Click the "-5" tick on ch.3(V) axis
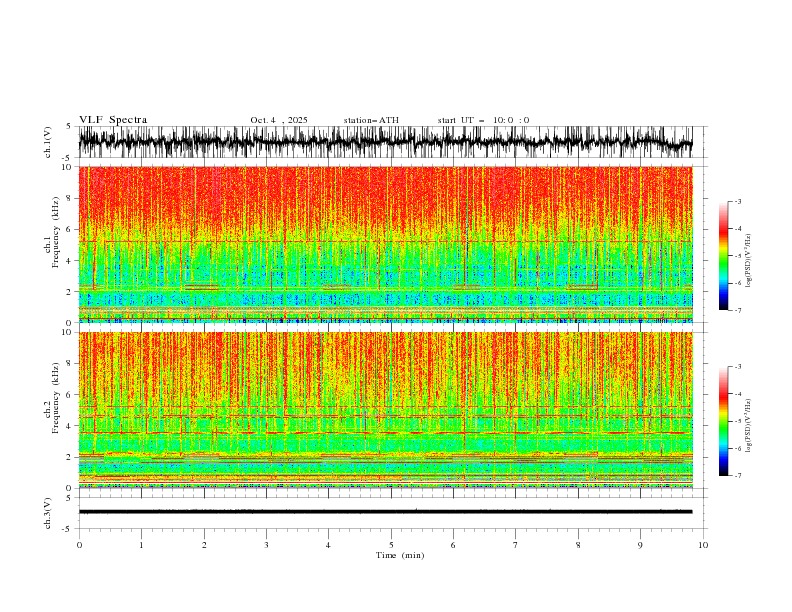The width and height of the screenshot is (792, 612). click(x=68, y=529)
